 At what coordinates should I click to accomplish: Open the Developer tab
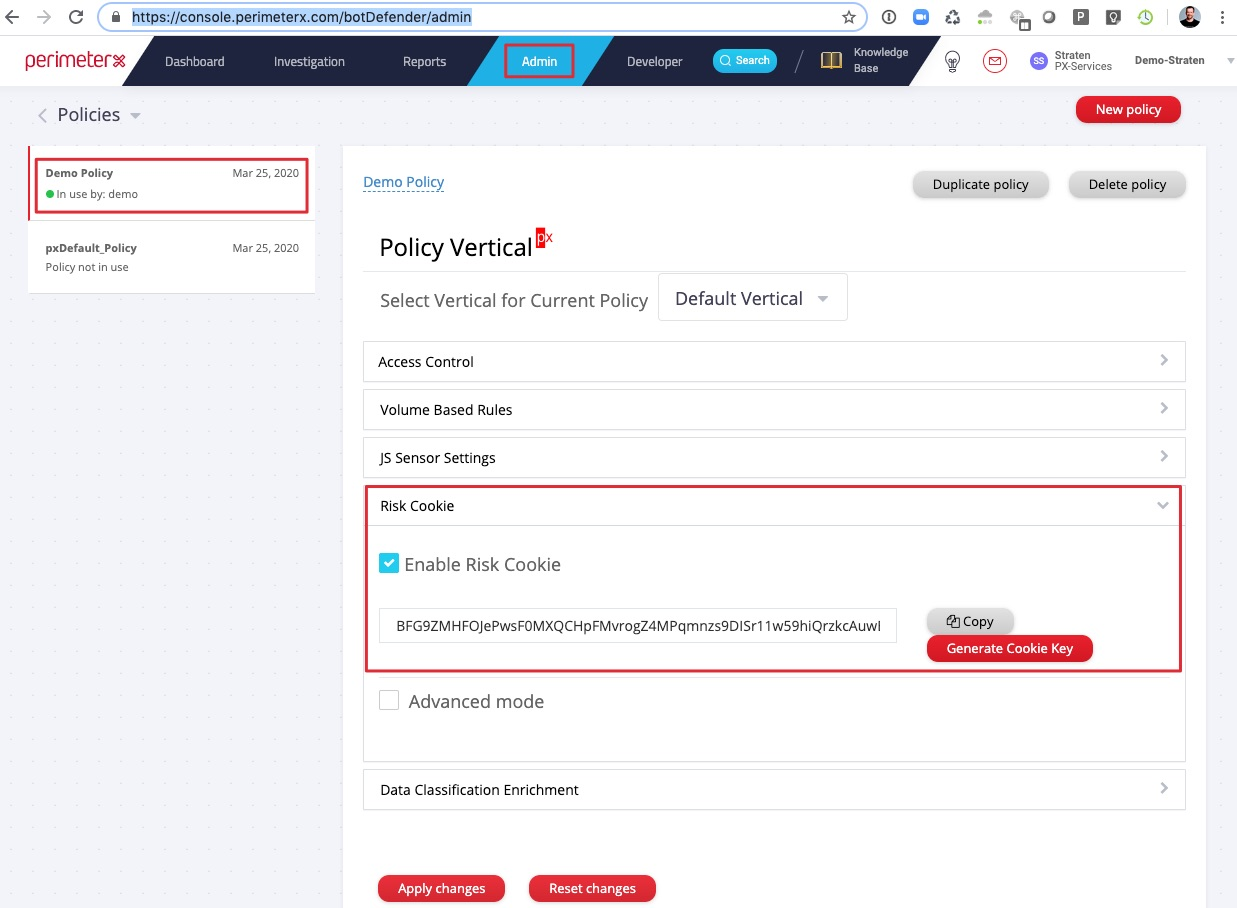[x=654, y=62]
